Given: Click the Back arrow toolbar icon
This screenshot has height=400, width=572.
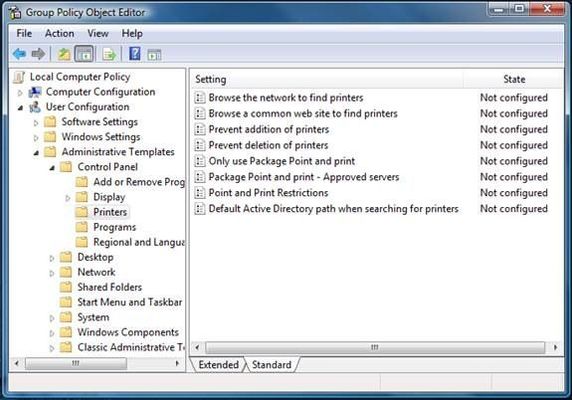Looking at the screenshot, I should [x=20, y=54].
